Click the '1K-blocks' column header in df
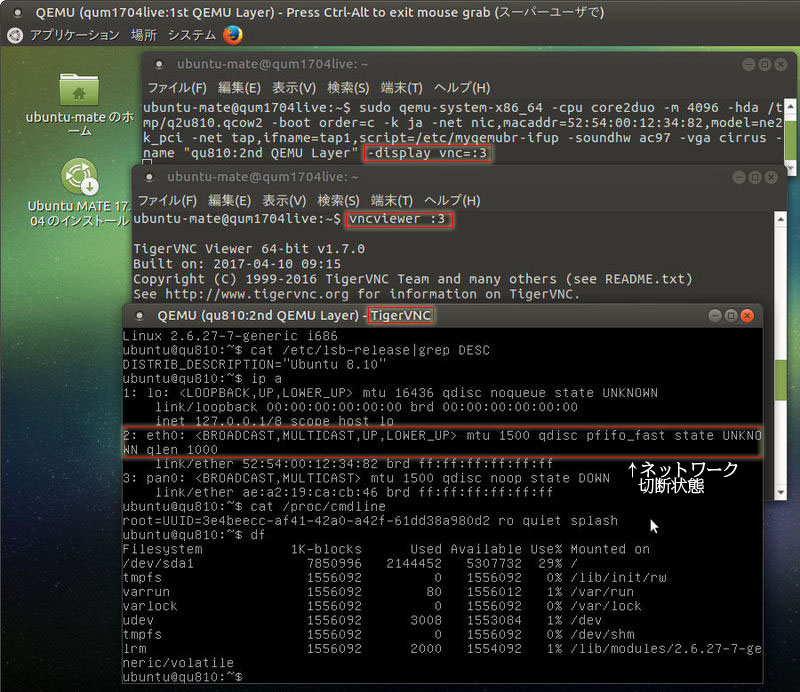The height and width of the screenshot is (692, 800). [x=326, y=549]
